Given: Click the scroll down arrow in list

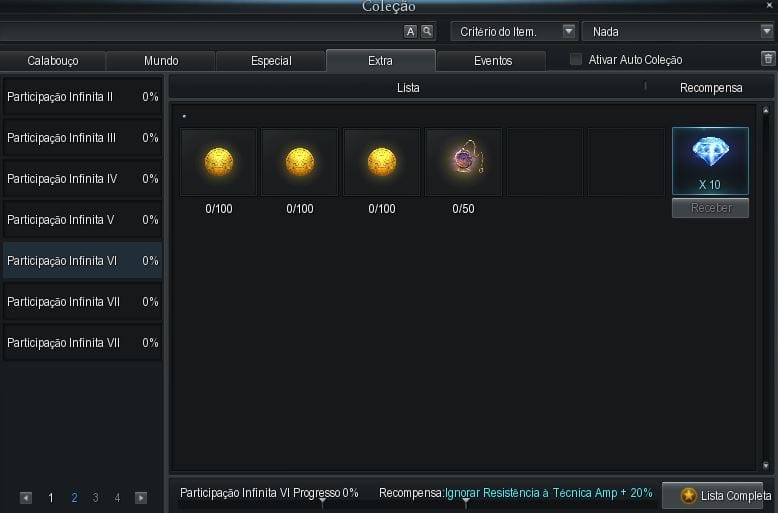Looking at the screenshot, I should click(x=766, y=465).
